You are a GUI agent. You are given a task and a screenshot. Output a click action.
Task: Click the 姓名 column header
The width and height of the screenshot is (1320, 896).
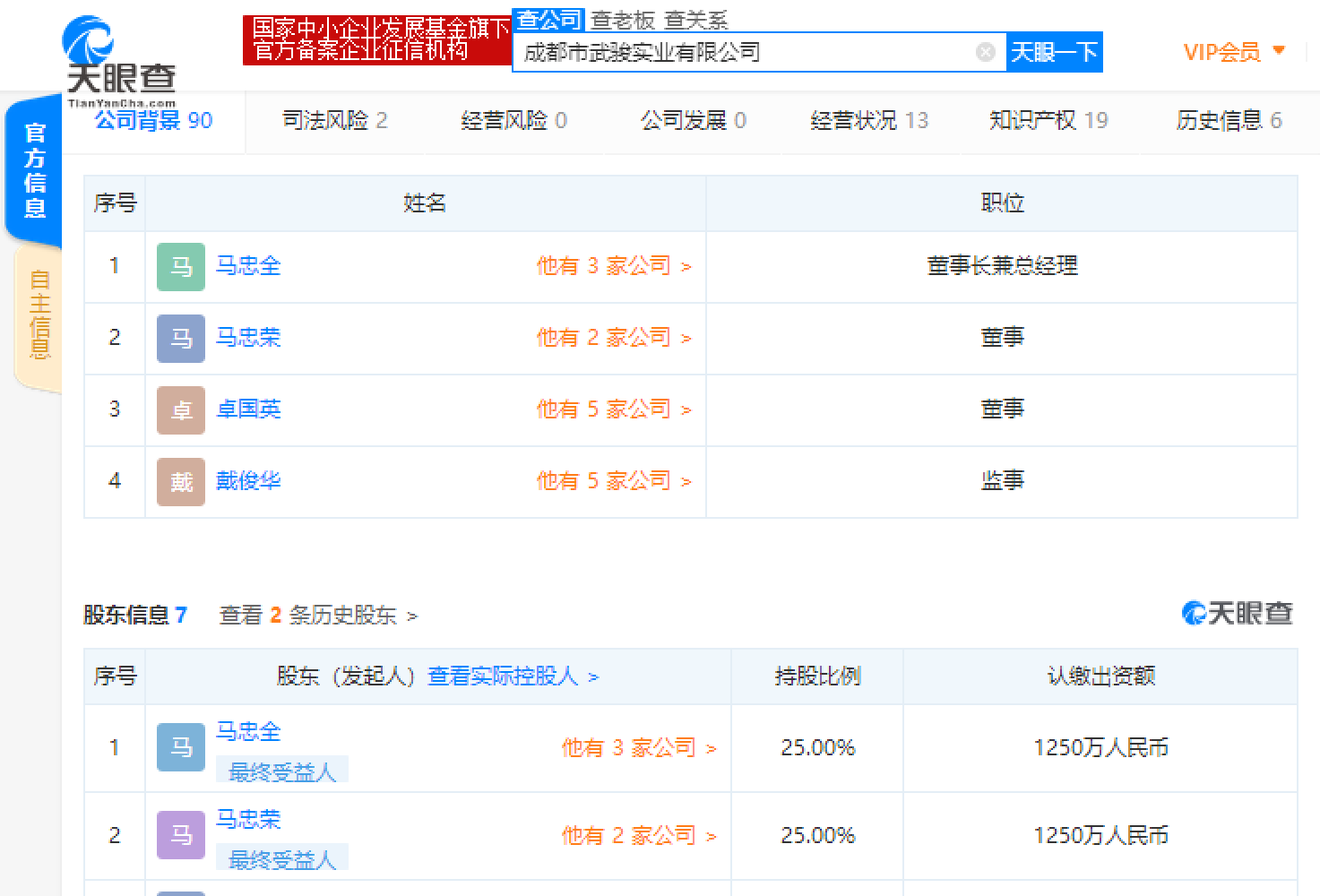425,203
